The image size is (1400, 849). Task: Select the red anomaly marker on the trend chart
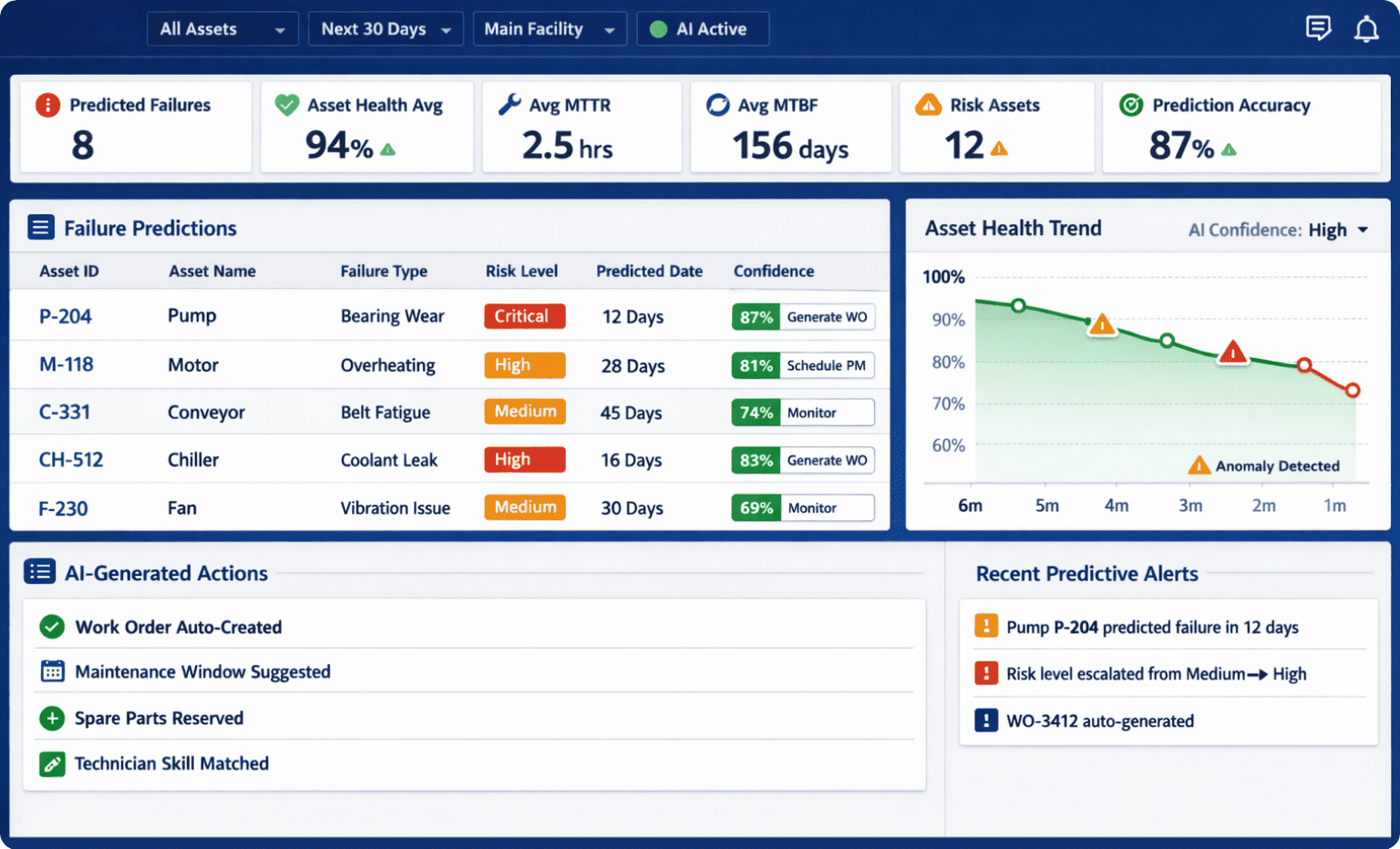click(1233, 353)
